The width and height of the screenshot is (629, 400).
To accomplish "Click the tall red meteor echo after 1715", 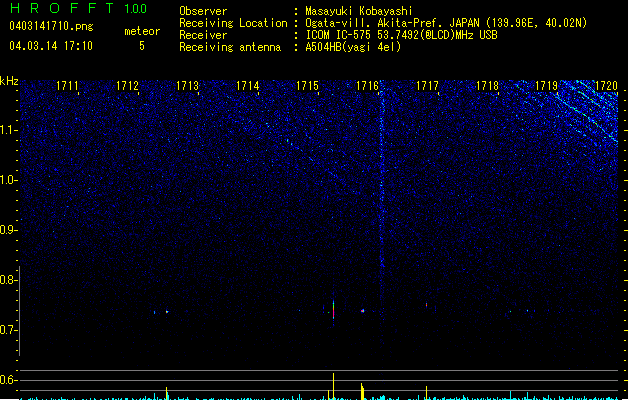I will coord(333,310).
